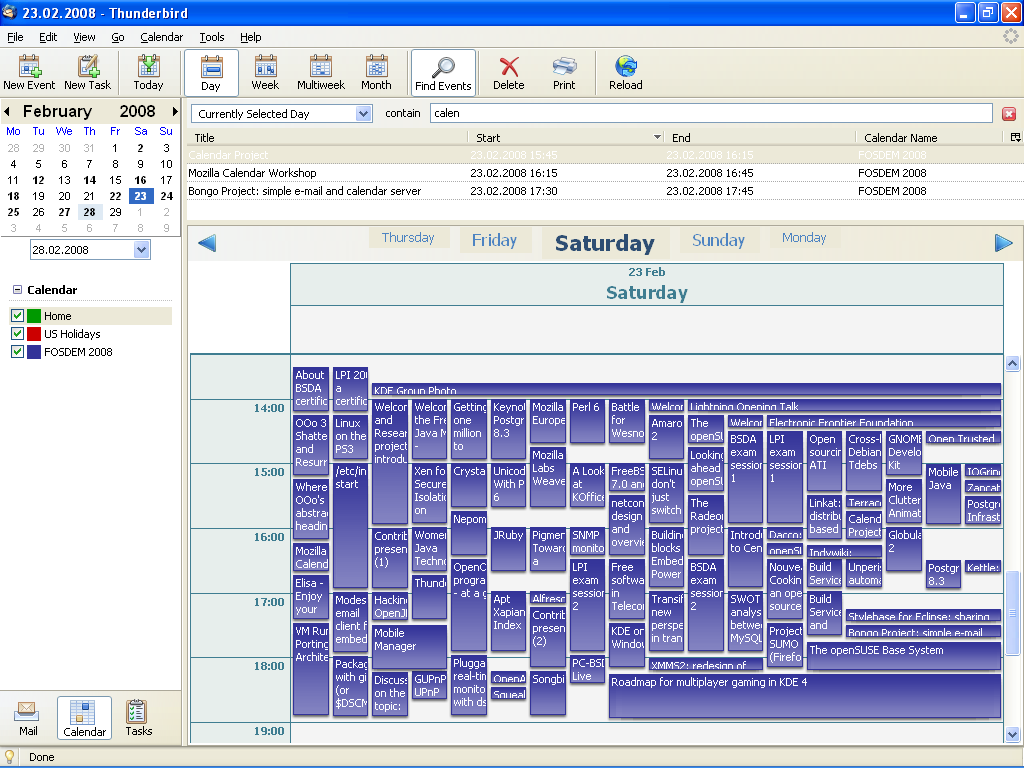Go to previous day with left arrow
The image size is (1024, 768).
207,243
